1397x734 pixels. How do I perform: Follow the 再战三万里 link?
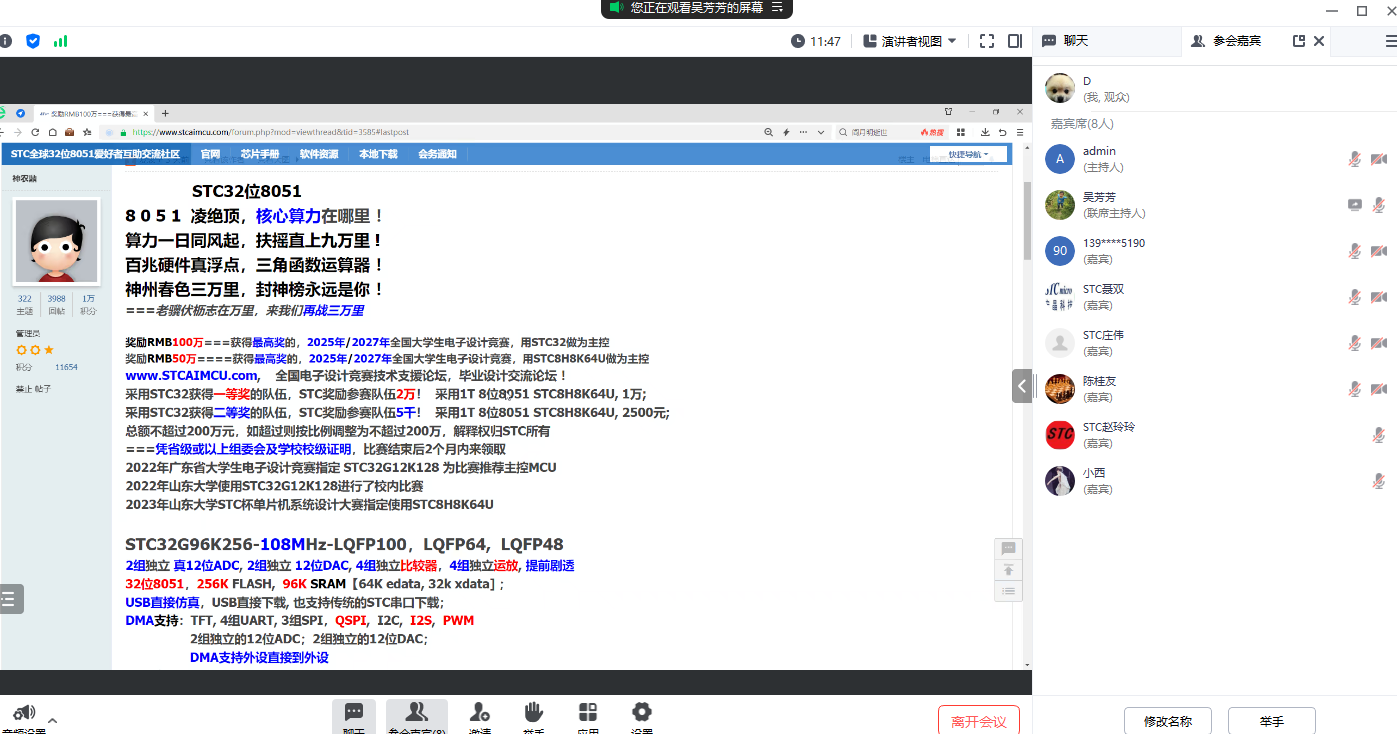coord(334,311)
